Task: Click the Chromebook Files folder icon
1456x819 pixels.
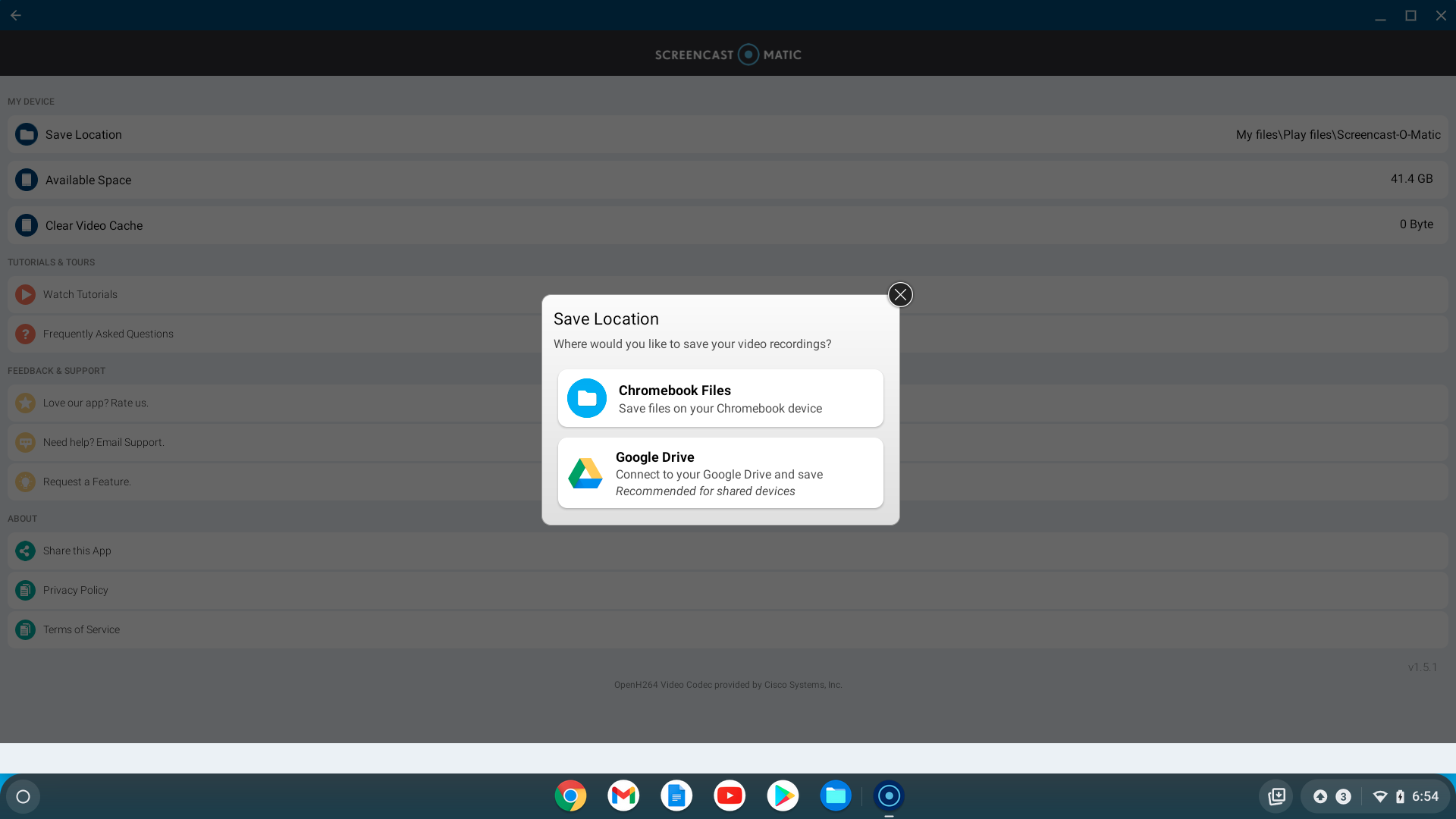Action: coord(587,398)
